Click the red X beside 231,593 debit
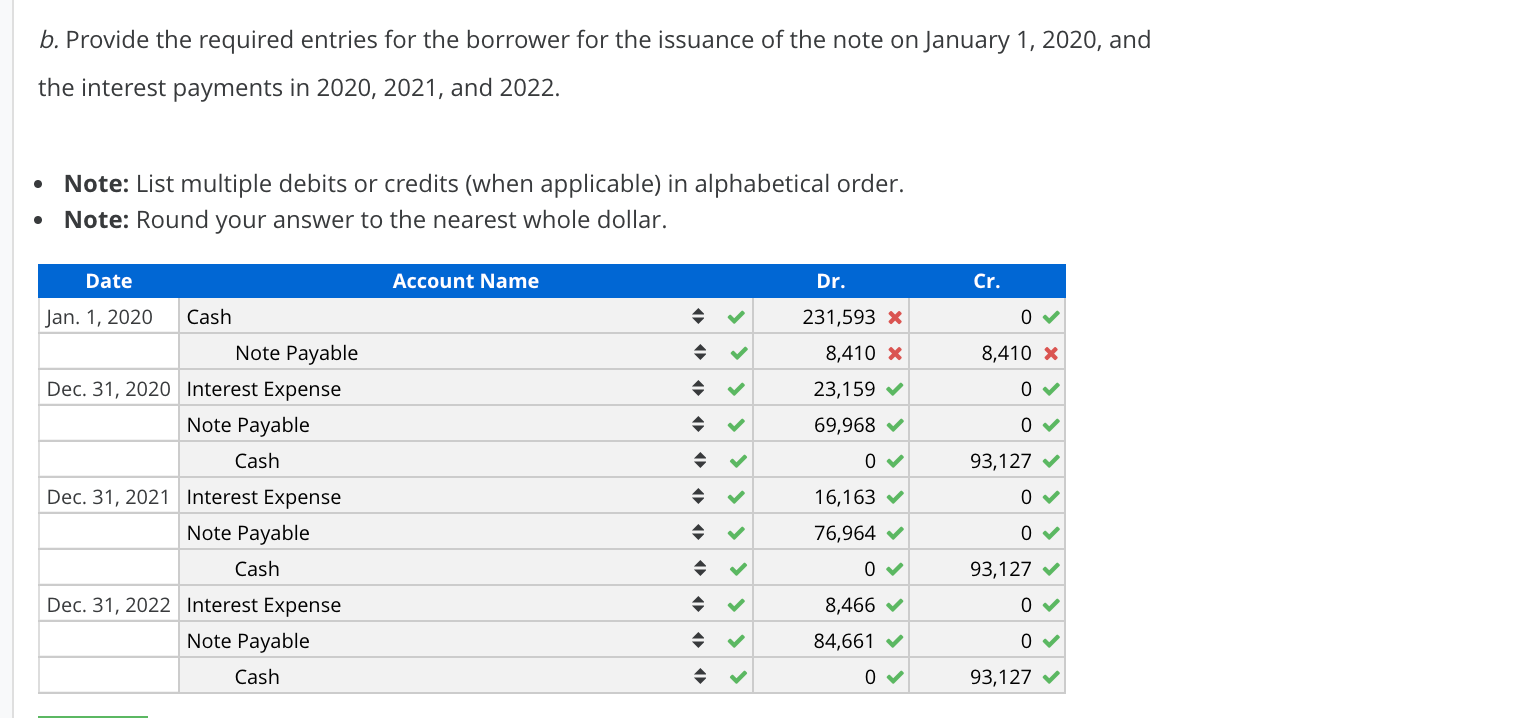The height and width of the screenshot is (718, 1530). click(x=896, y=318)
